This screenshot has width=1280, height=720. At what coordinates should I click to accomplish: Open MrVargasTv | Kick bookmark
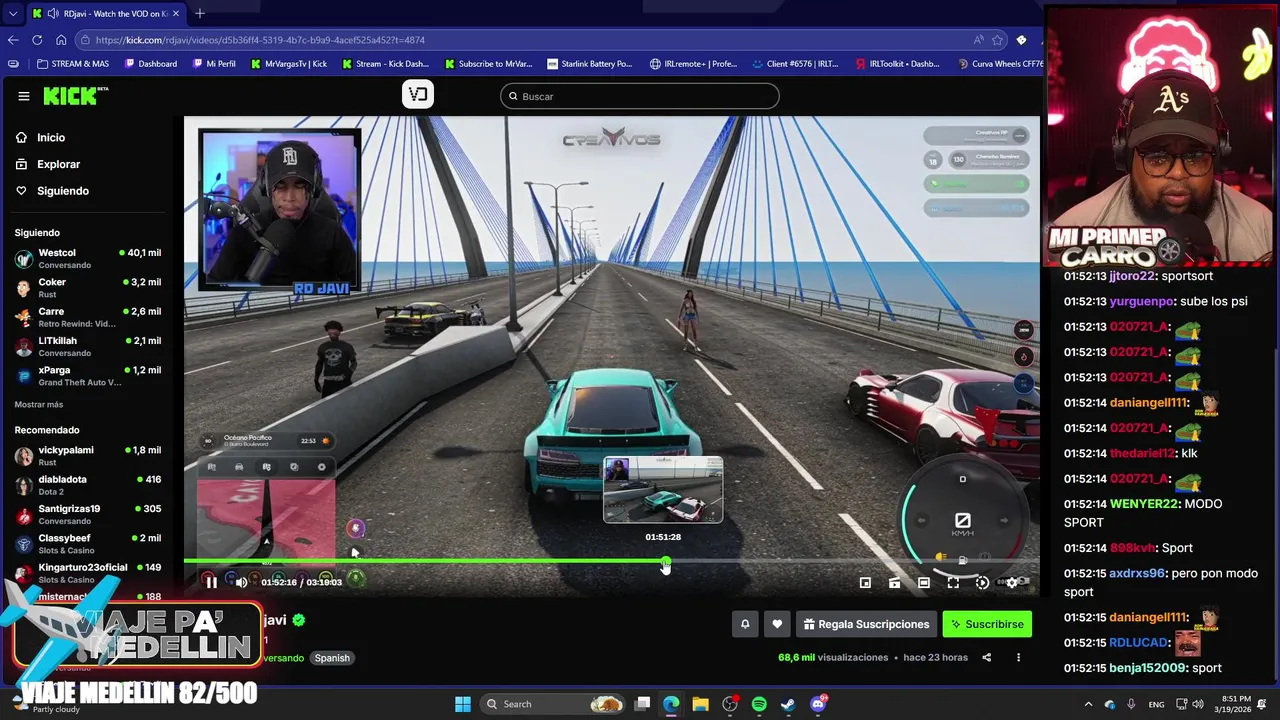[289, 64]
